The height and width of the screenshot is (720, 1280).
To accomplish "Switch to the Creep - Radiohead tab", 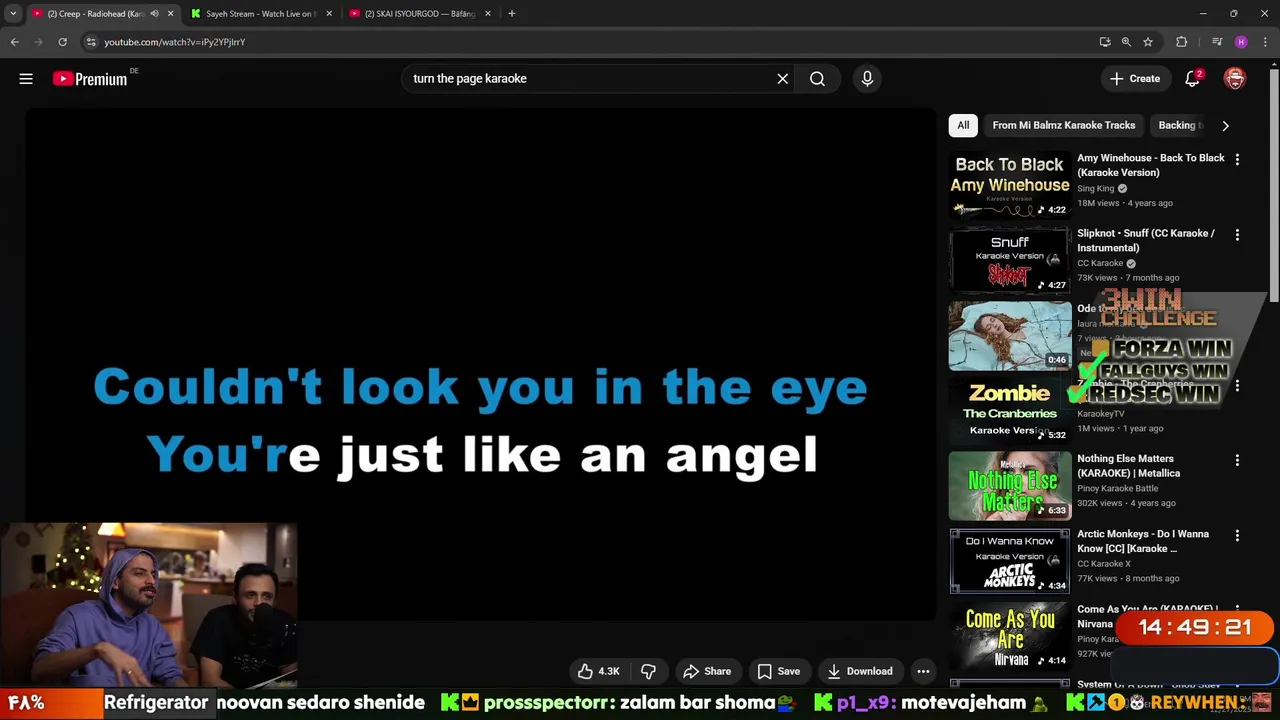I will coord(95,14).
